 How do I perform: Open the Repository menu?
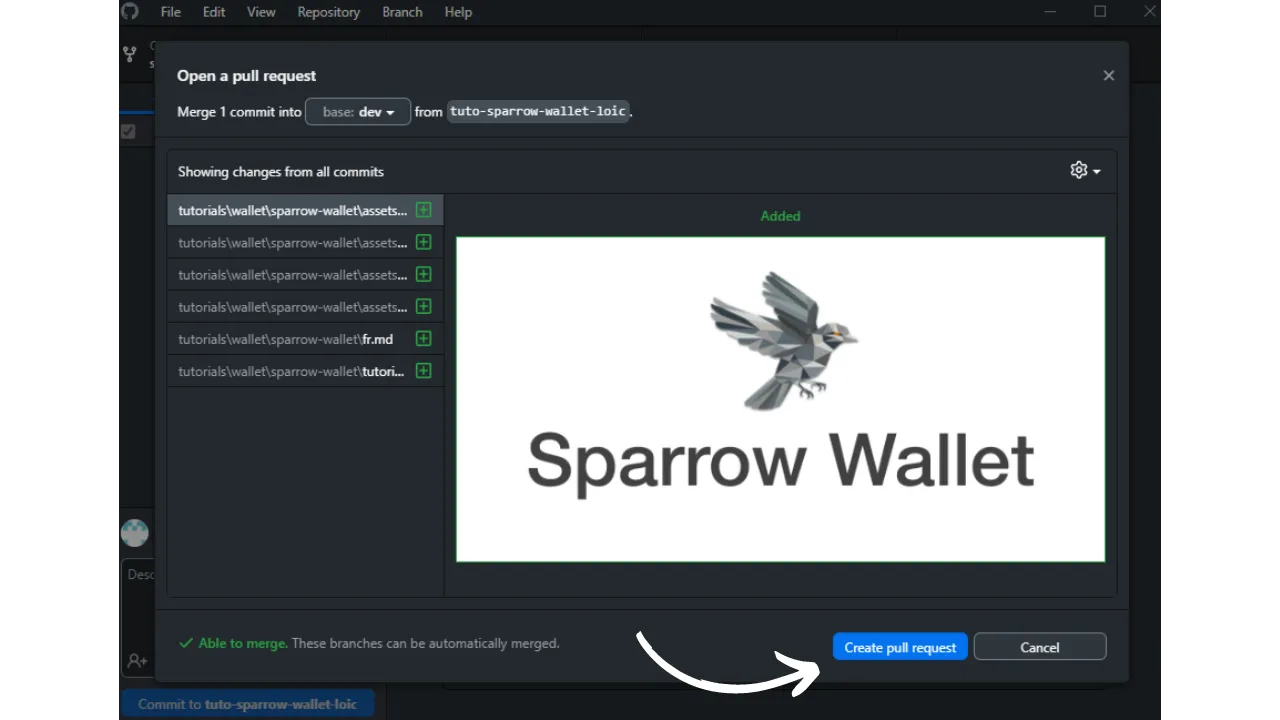coord(328,12)
